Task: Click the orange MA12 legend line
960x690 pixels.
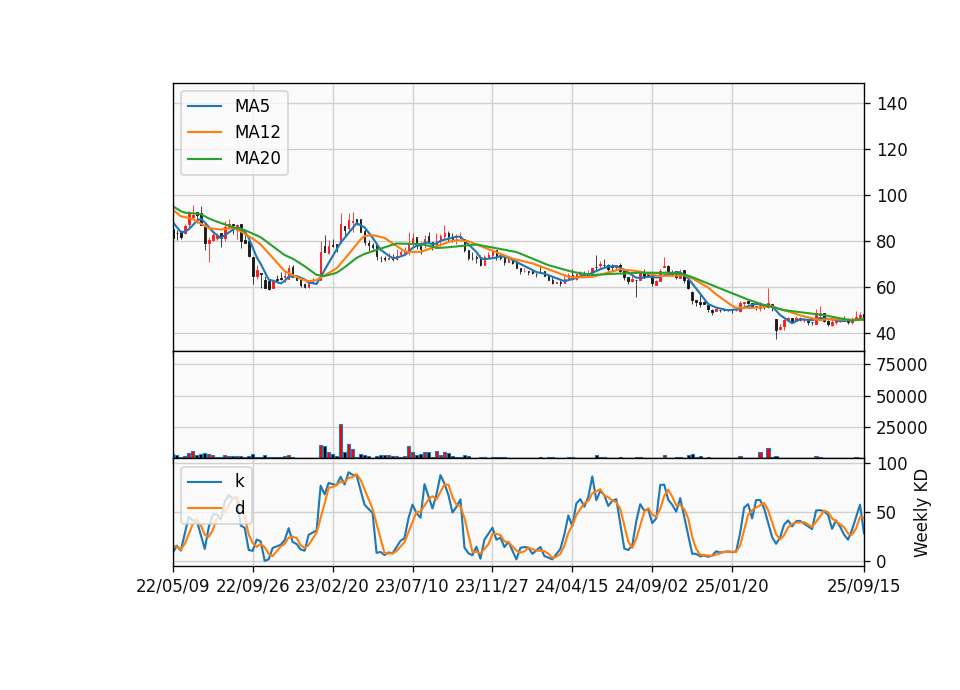Action: click(204, 132)
